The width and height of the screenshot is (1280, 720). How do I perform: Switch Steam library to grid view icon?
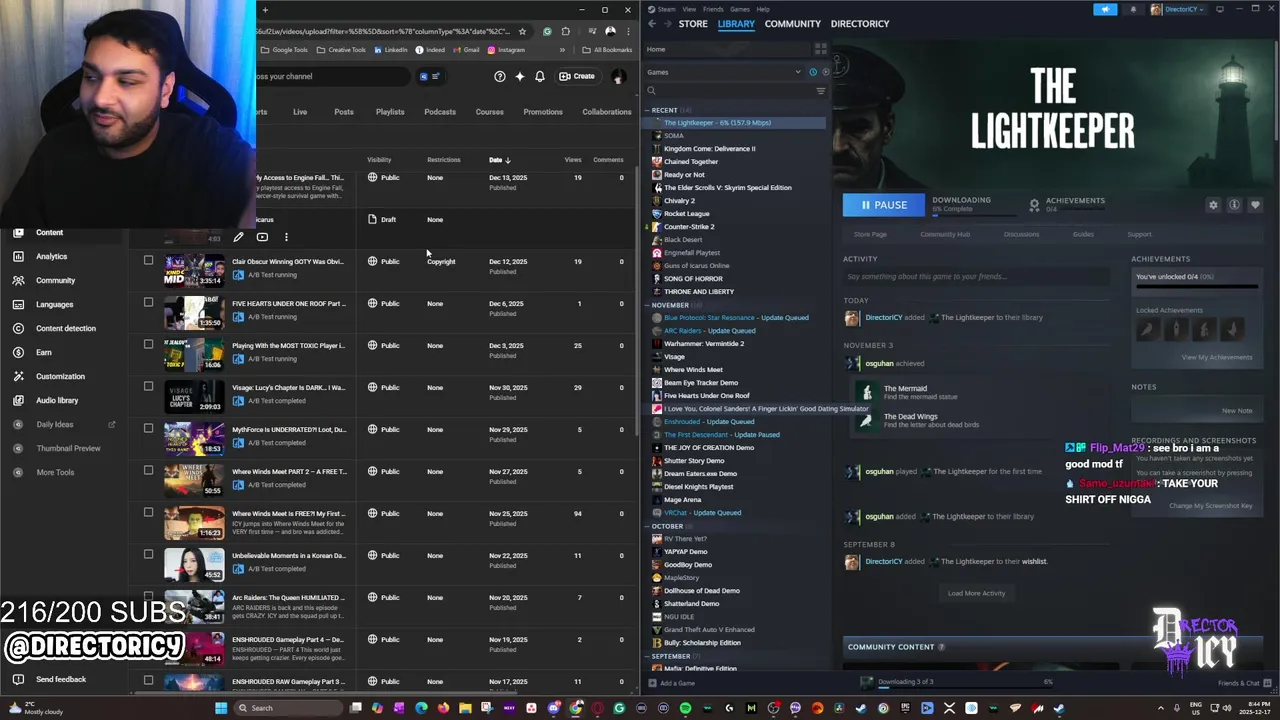coord(821,48)
